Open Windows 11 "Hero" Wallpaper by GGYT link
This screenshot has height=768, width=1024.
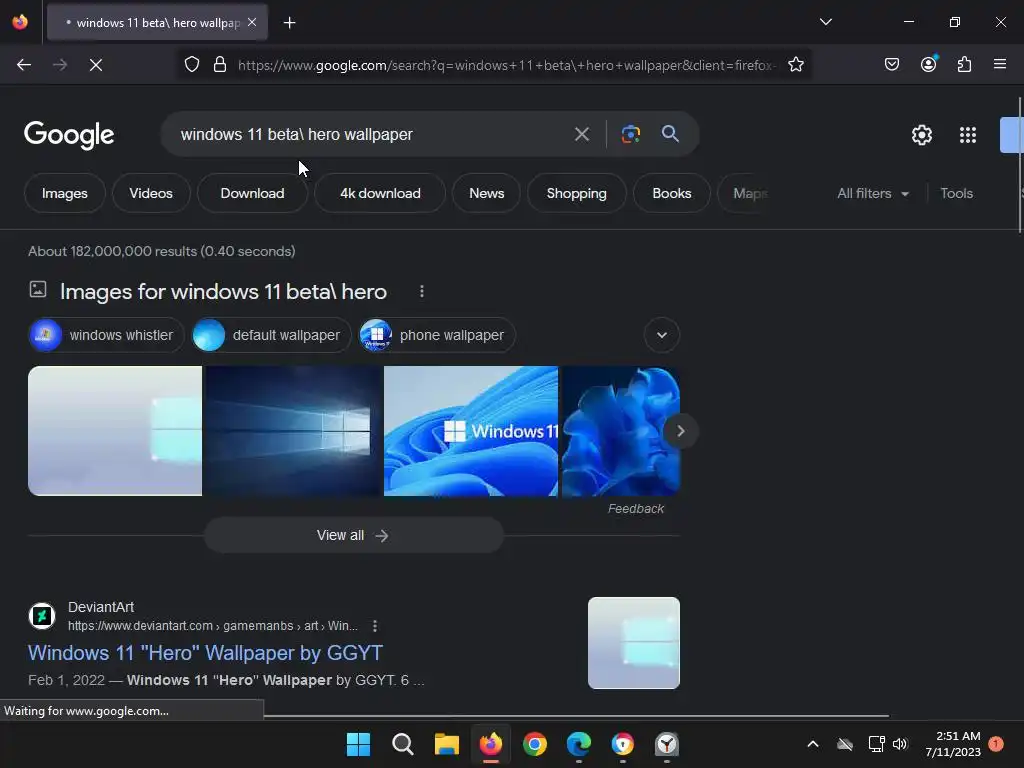[x=205, y=653]
